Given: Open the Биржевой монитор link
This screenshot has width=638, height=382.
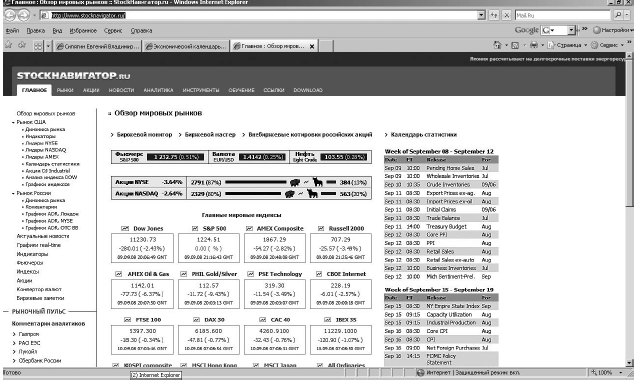Looking at the screenshot, I should point(144,135).
